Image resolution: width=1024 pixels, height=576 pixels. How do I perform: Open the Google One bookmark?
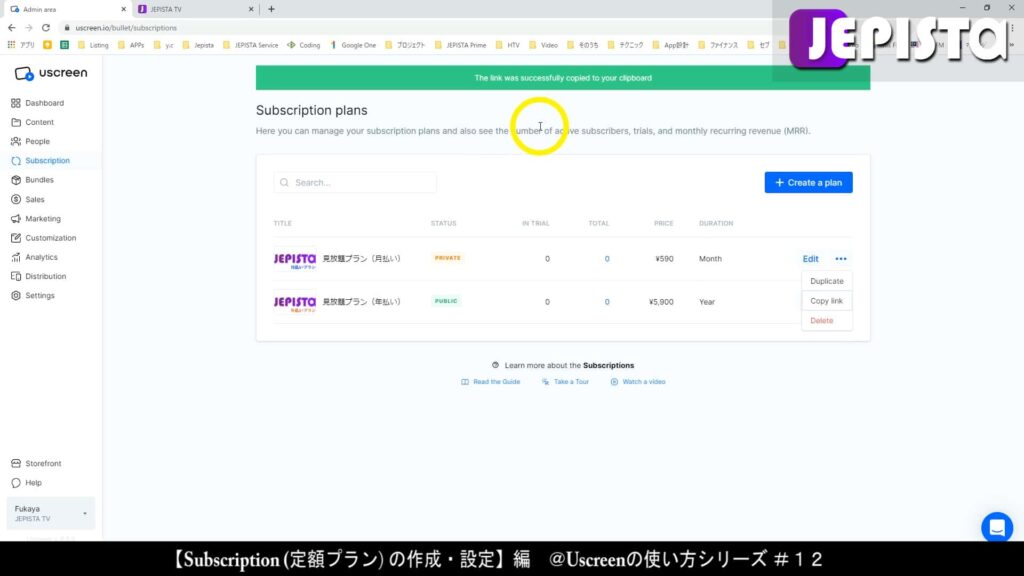(353, 45)
